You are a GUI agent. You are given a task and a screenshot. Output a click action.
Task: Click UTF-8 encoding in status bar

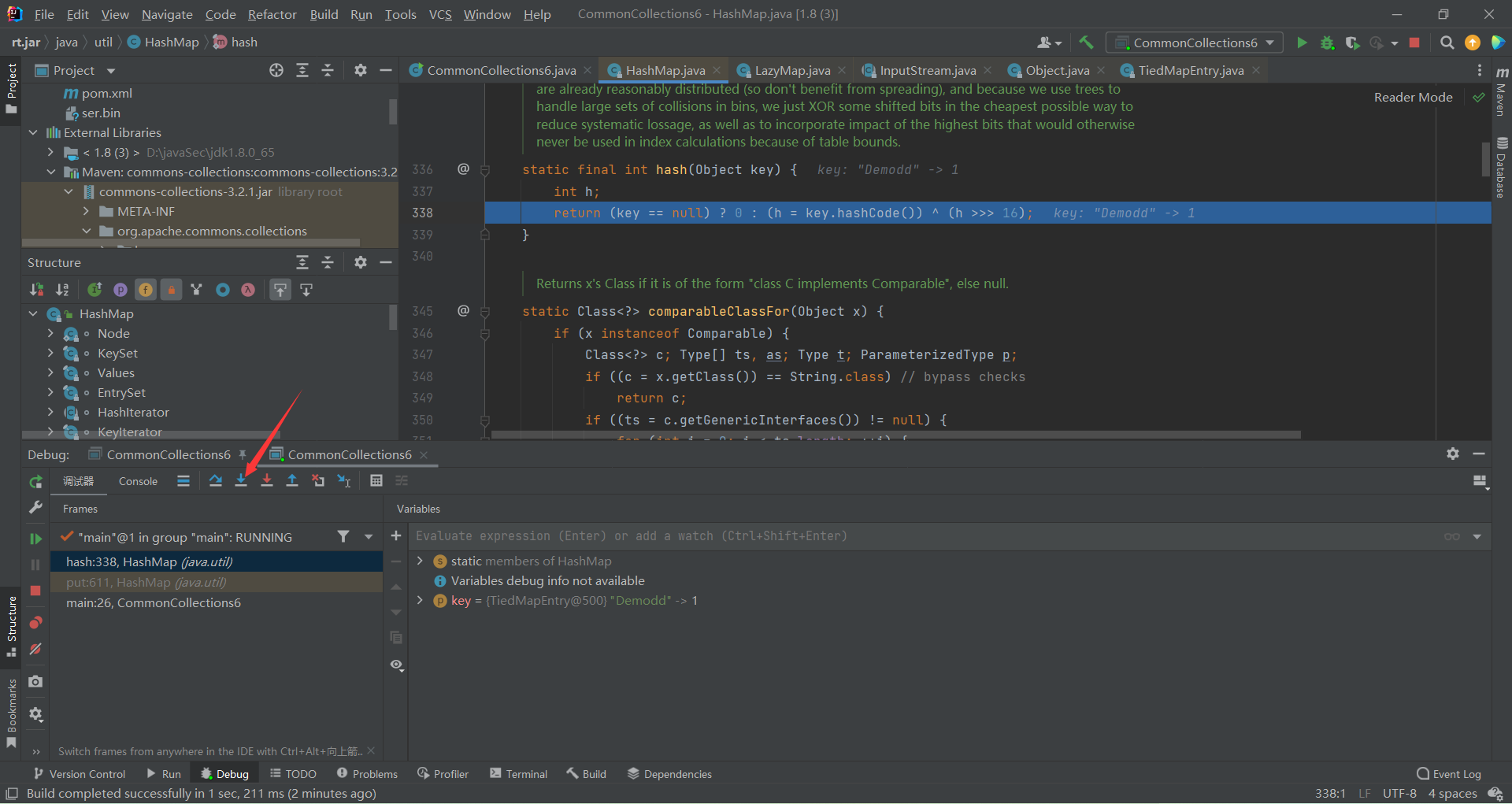click(x=1399, y=793)
